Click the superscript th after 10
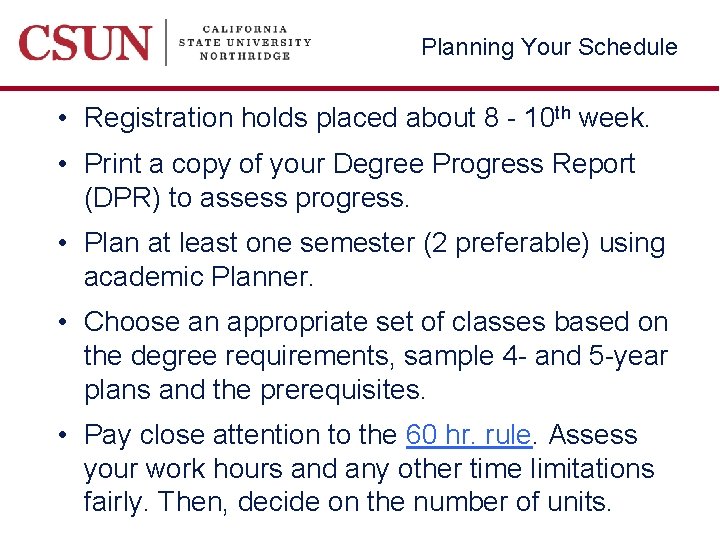The width and height of the screenshot is (720, 540). [564, 112]
